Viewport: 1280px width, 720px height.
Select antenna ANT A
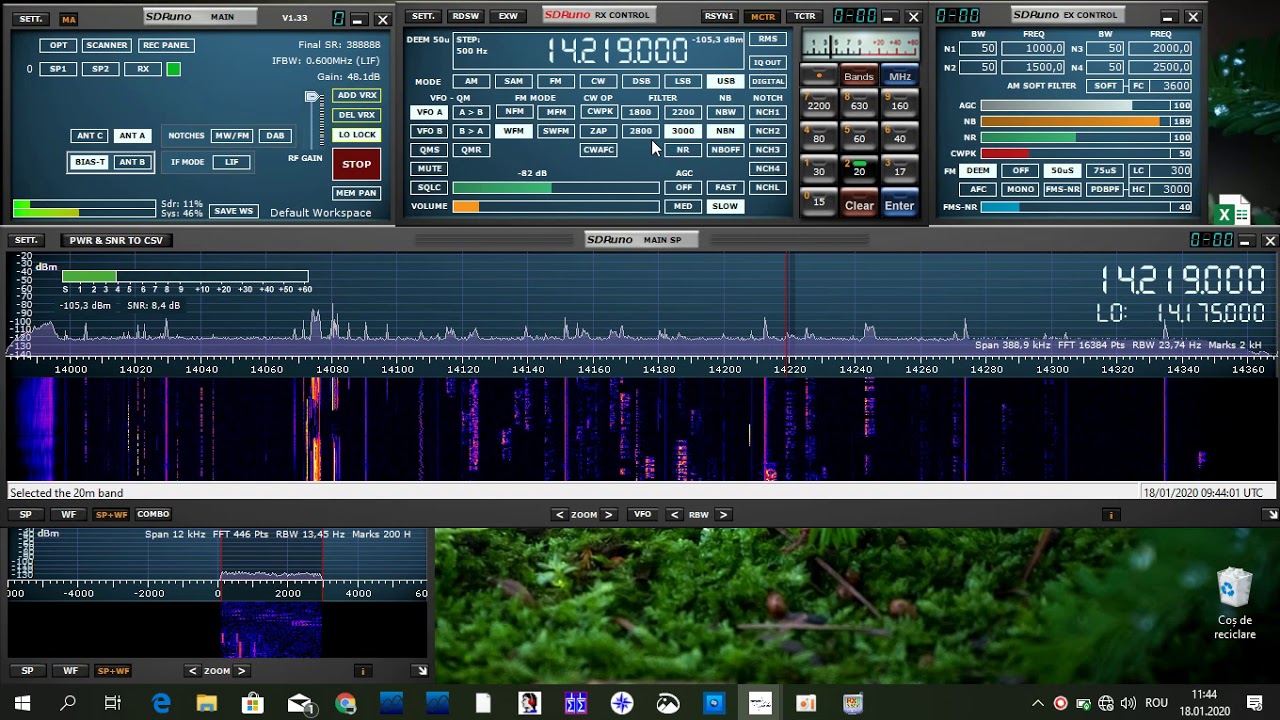coord(132,136)
